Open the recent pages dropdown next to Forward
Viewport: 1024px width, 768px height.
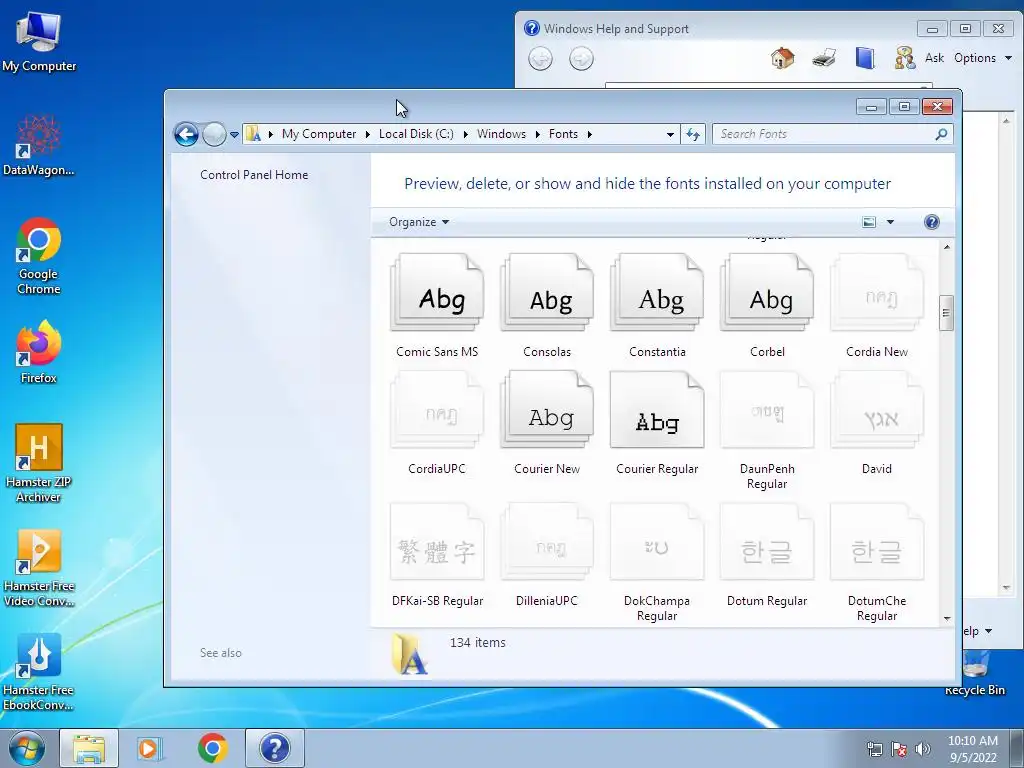point(234,135)
